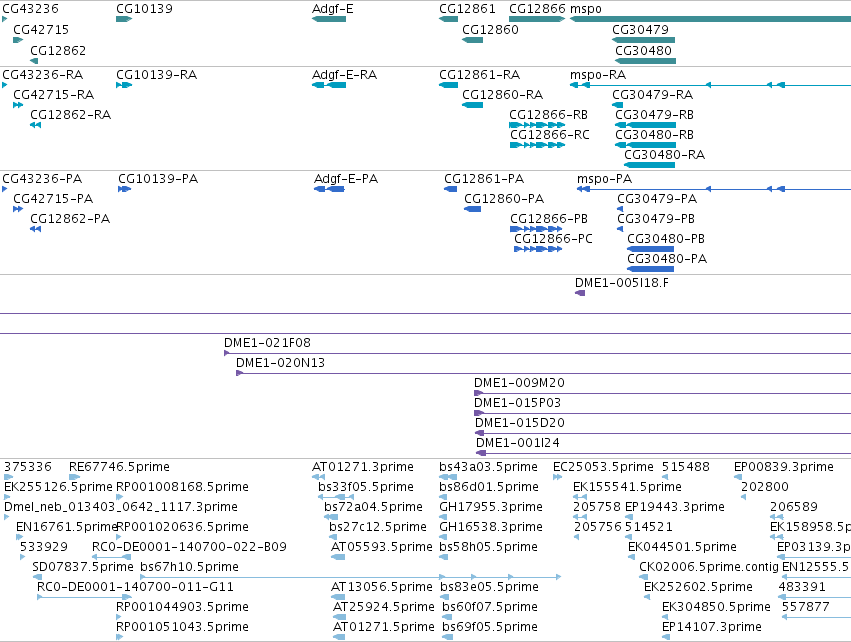This screenshot has height=642, width=851.
Task: Select the CG12860 gene label
Action: click(x=490, y=29)
